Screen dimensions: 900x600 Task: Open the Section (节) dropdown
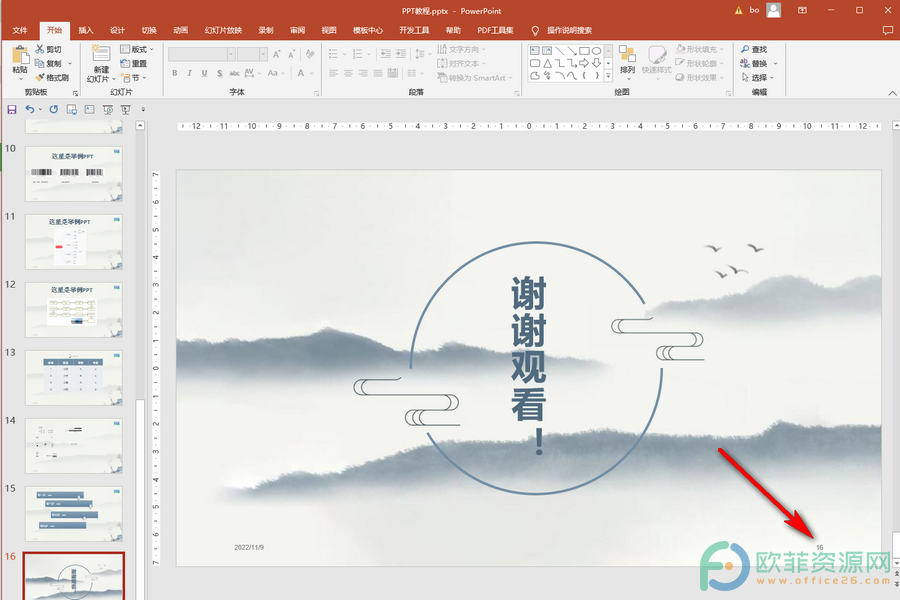point(133,78)
